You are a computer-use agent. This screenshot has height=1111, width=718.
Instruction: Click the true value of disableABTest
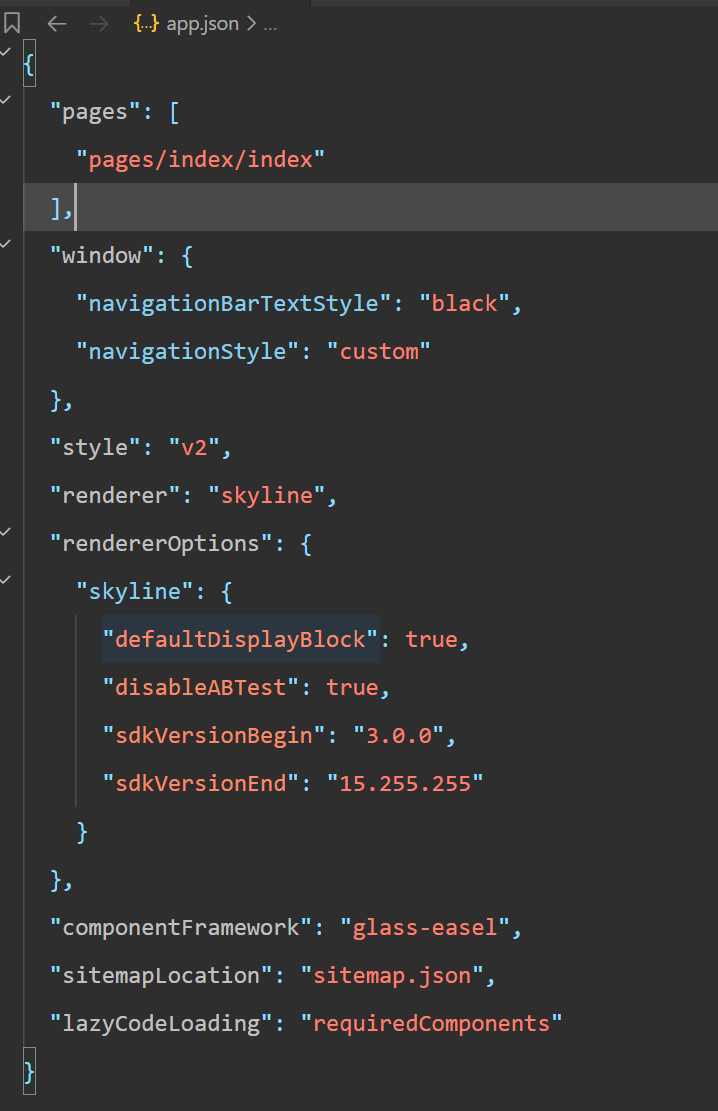352,687
